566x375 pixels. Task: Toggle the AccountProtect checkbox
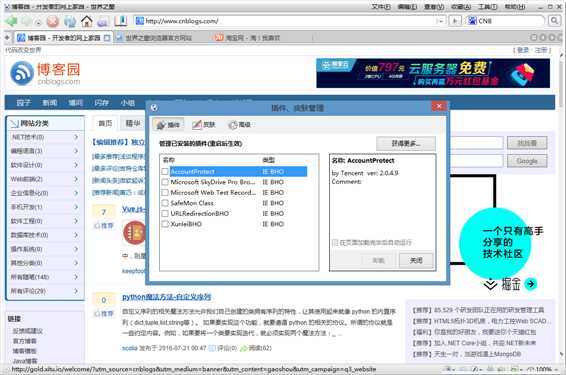click(165, 171)
